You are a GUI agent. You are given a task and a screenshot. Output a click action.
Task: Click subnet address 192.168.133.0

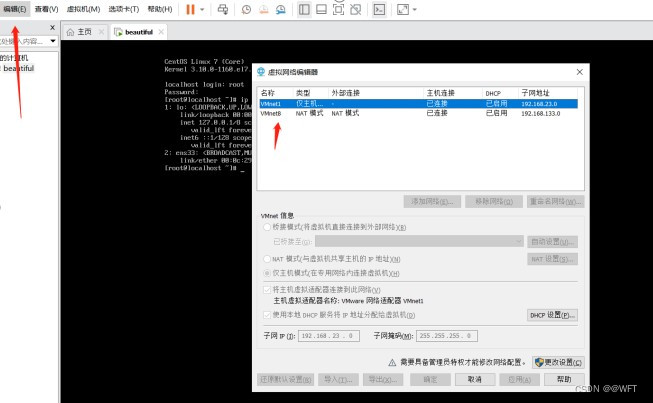click(541, 113)
